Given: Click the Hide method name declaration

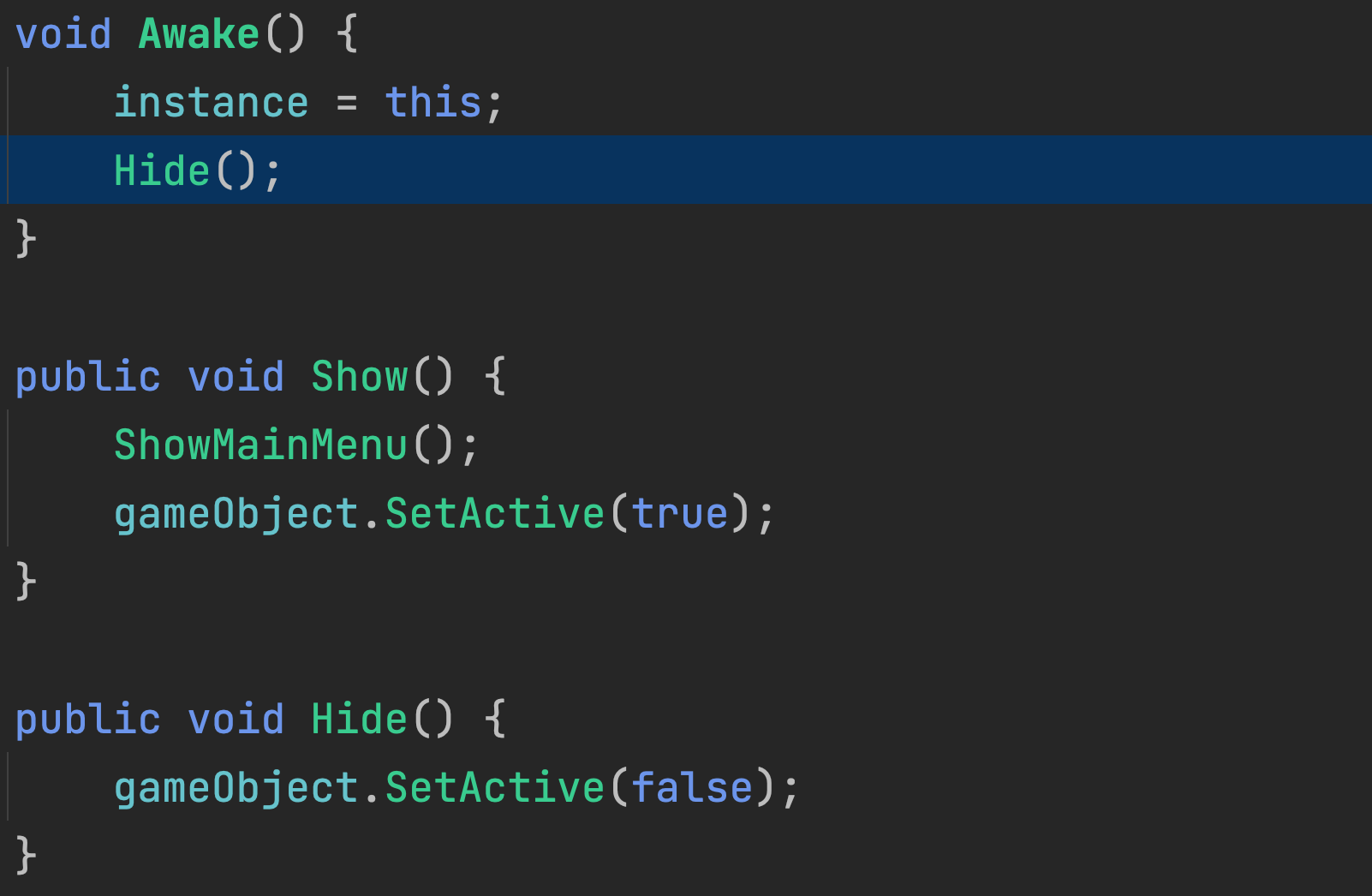Looking at the screenshot, I should coord(359,720).
